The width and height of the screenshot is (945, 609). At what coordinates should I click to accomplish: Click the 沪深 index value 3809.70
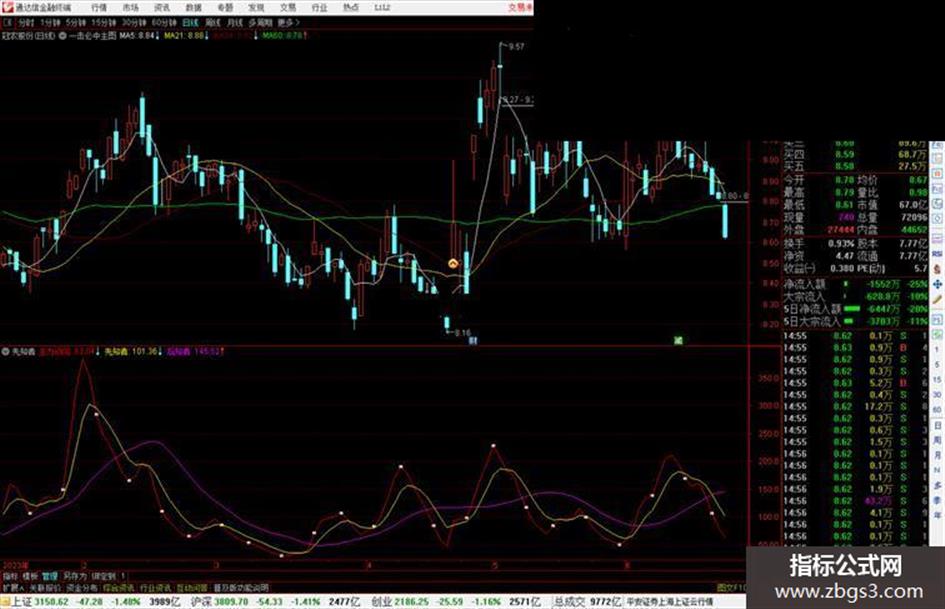click(232, 602)
